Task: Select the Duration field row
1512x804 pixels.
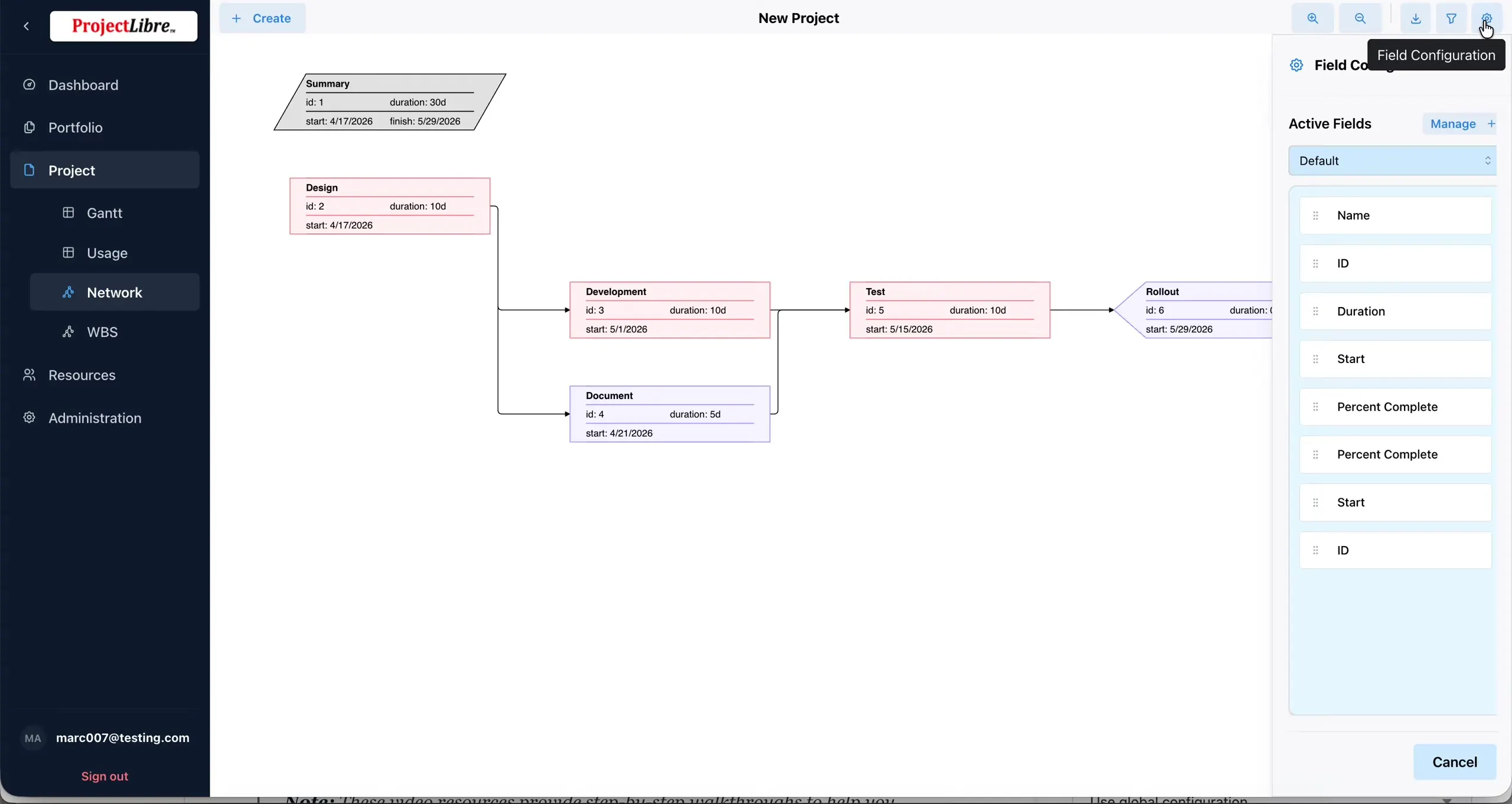Action: click(x=1395, y=311)
